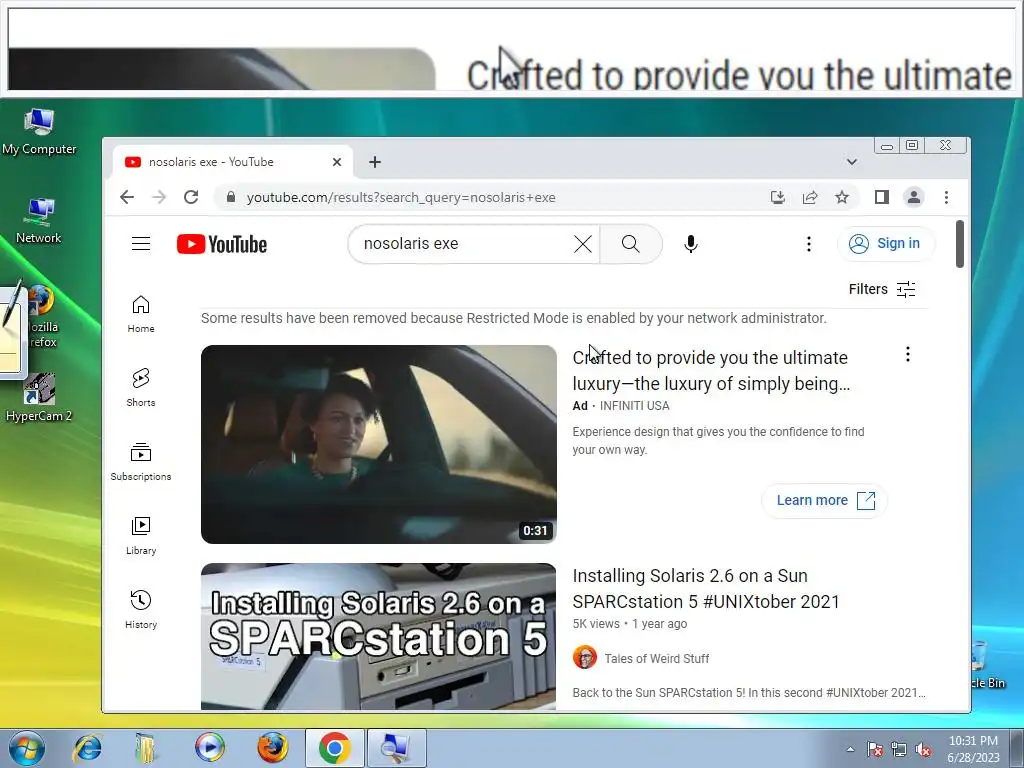Screen dimensions: 1024x768
Task: Click the muted volume tray icon
Action: [x=923, y=750]
